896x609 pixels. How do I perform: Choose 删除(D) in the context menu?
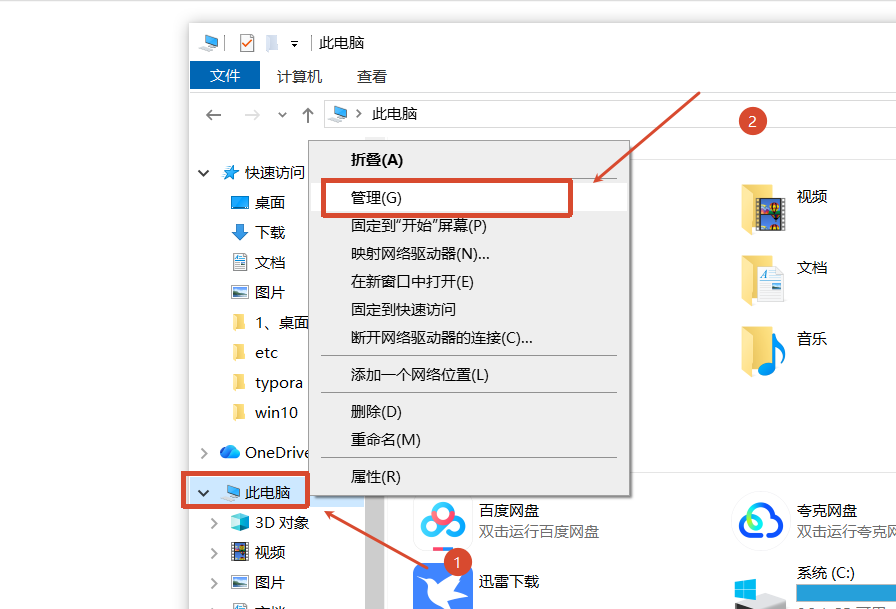click(x=469, y=411)
